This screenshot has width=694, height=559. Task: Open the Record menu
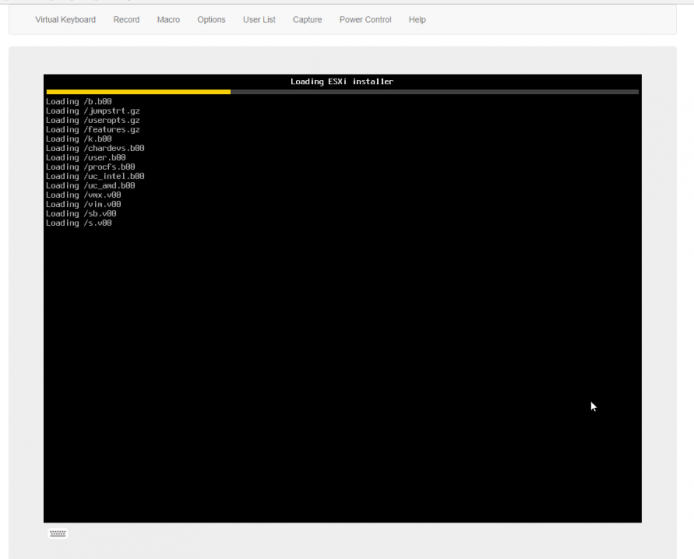point(126,20)
